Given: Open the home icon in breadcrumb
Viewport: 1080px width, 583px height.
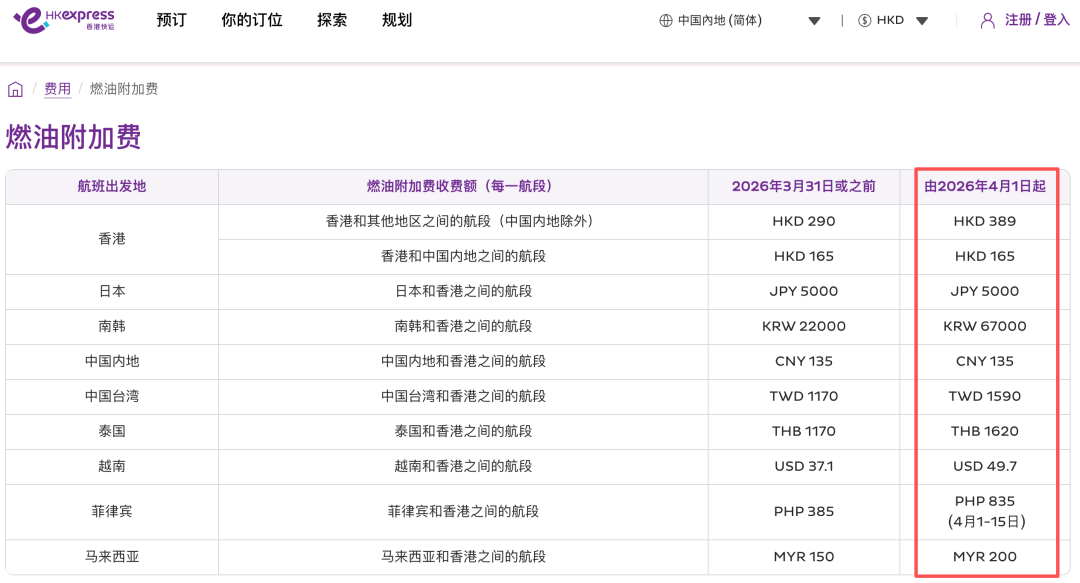Looking at the screenshot, I should click(15, 89).
